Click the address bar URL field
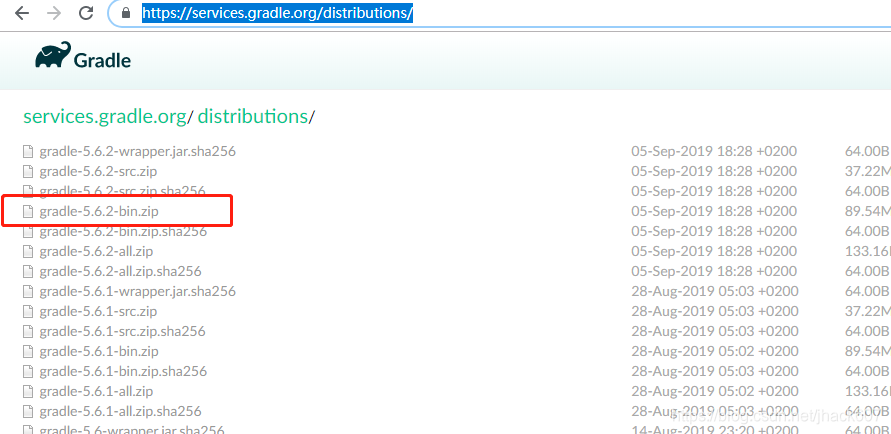The image size is (891, 434). (500, 14)
